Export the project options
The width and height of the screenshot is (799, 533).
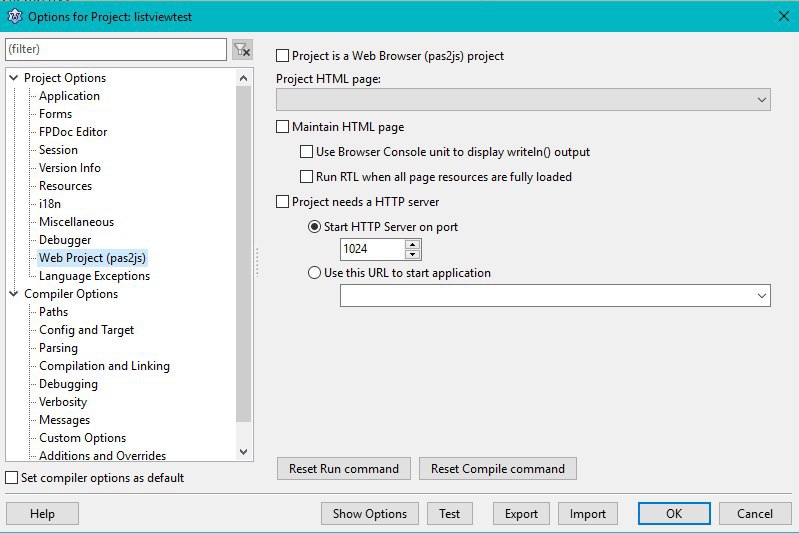pyautogui.click(x=521, y=514)
